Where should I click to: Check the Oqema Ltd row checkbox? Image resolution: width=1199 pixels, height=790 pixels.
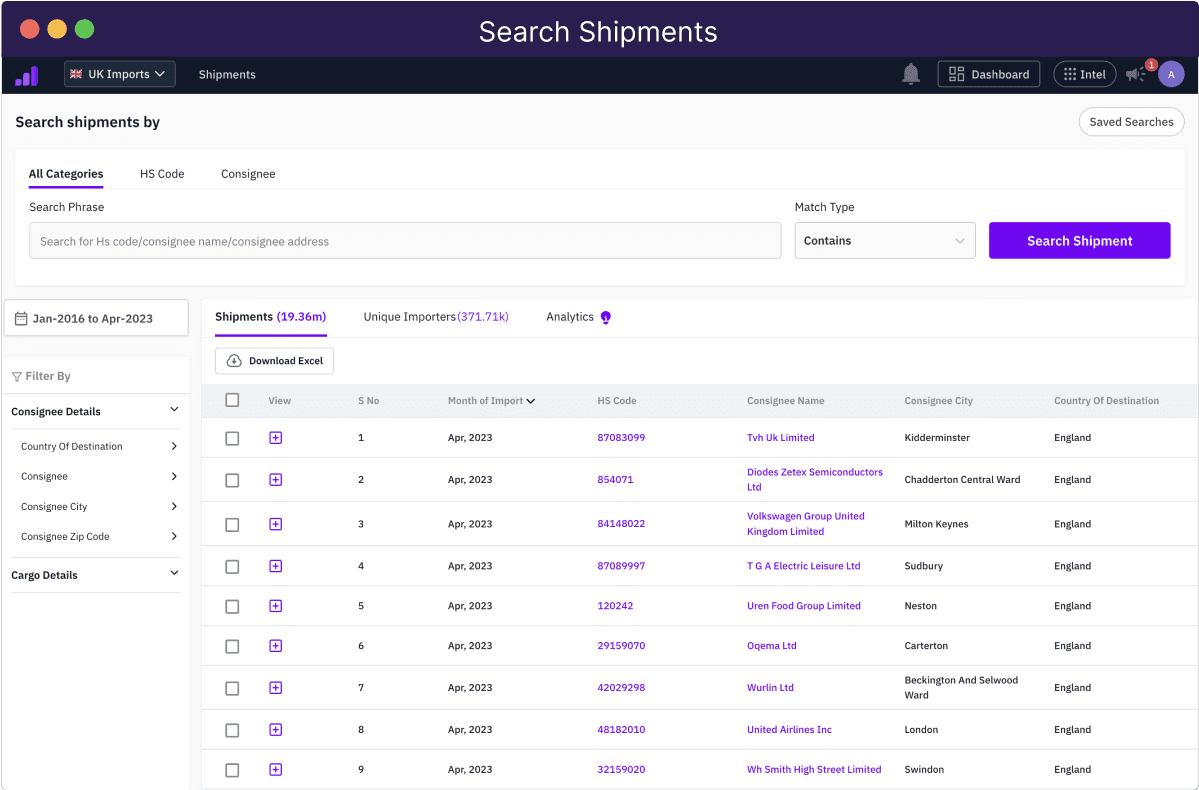click(x=232, y=646)
